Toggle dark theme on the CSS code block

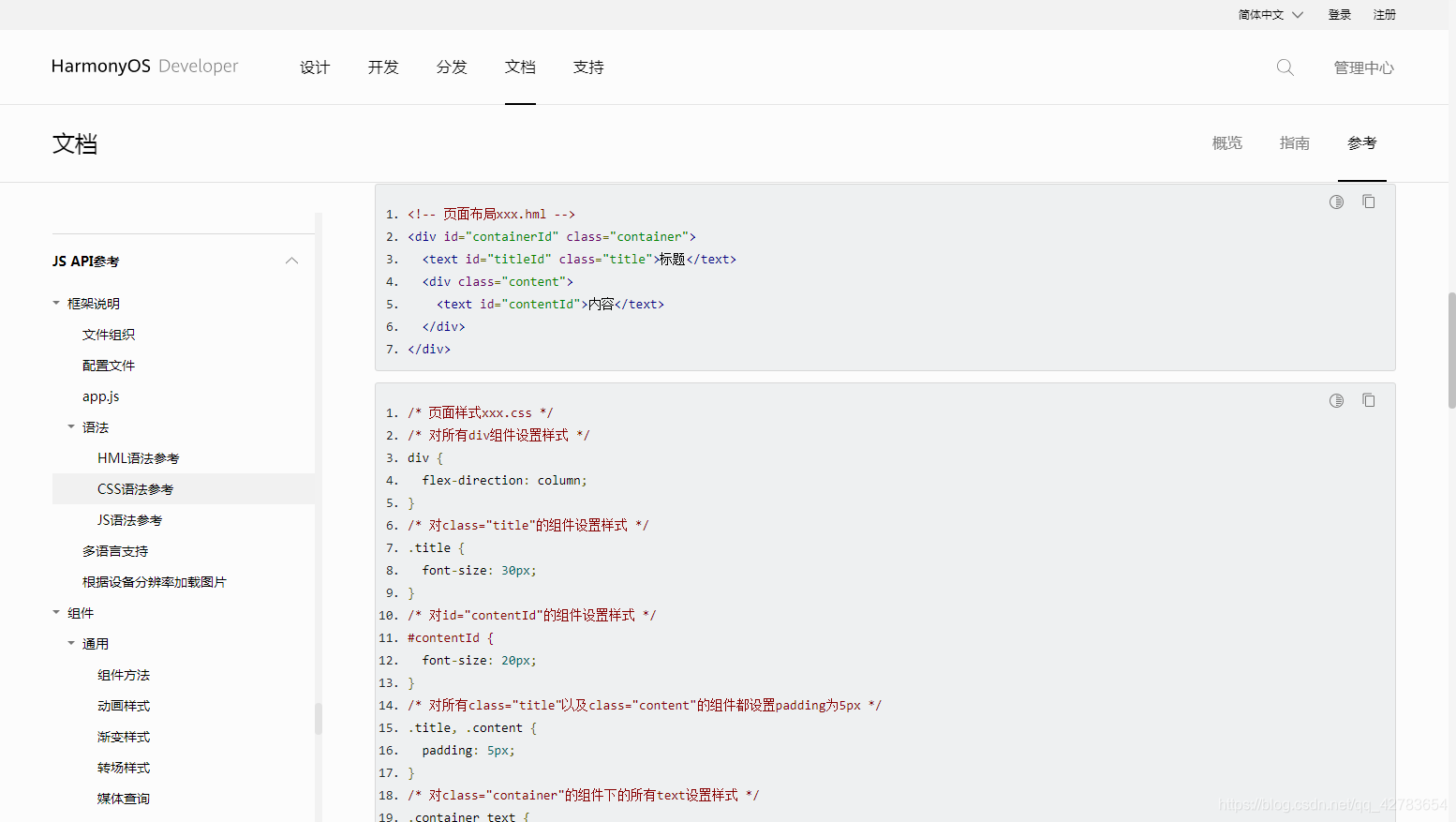pos(1336,400)
